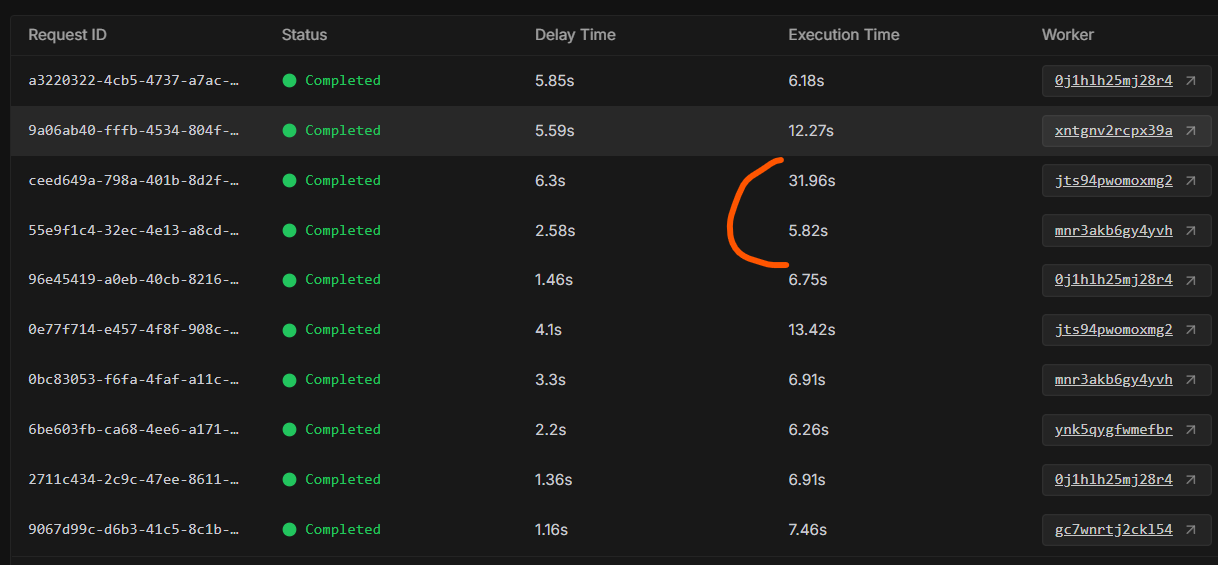Click the 31.96s execution time value
Screen dimensions: 1218x565
(811, 181)
